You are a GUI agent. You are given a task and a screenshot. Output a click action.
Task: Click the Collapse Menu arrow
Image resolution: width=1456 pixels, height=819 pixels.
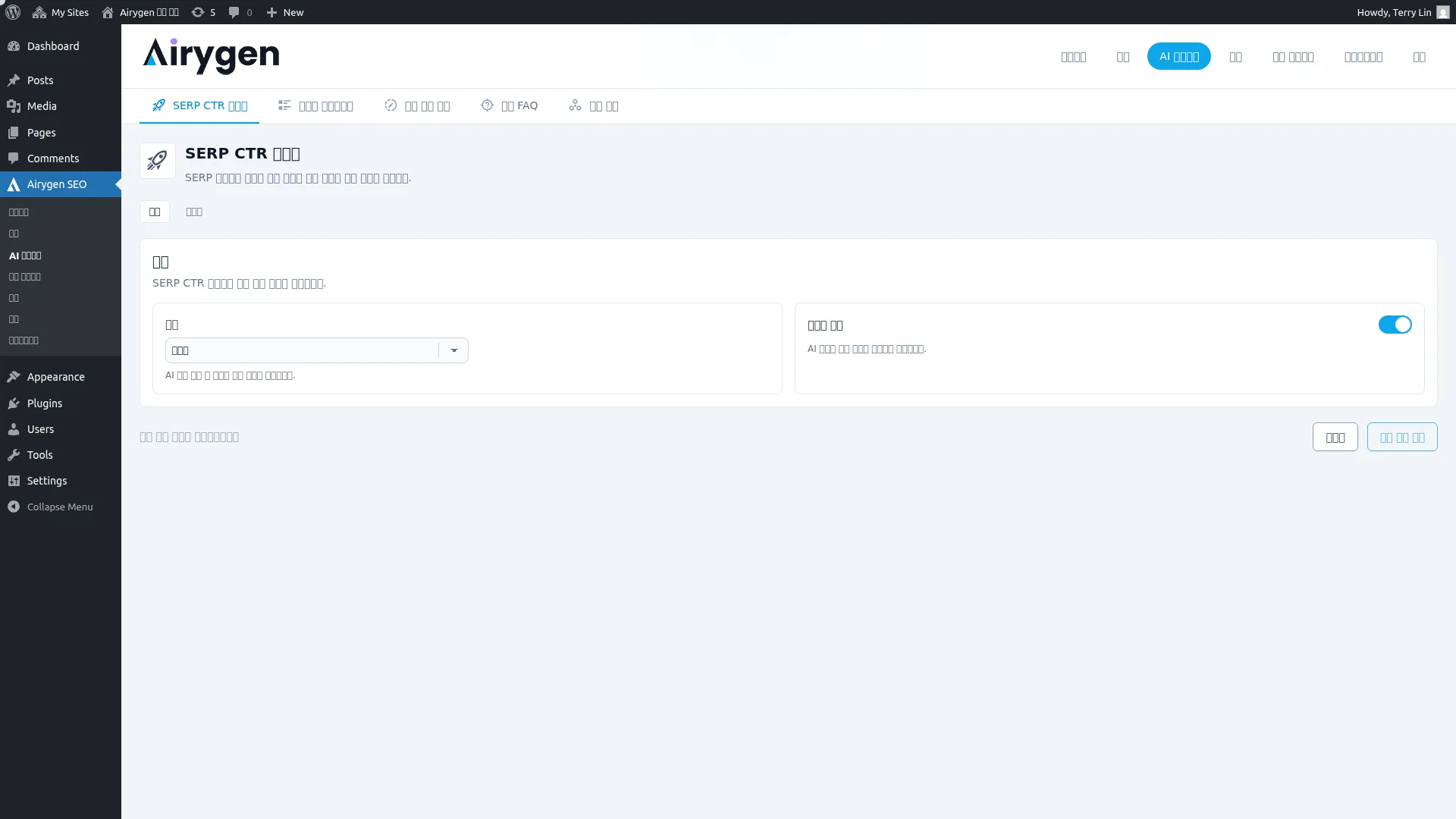14,507
